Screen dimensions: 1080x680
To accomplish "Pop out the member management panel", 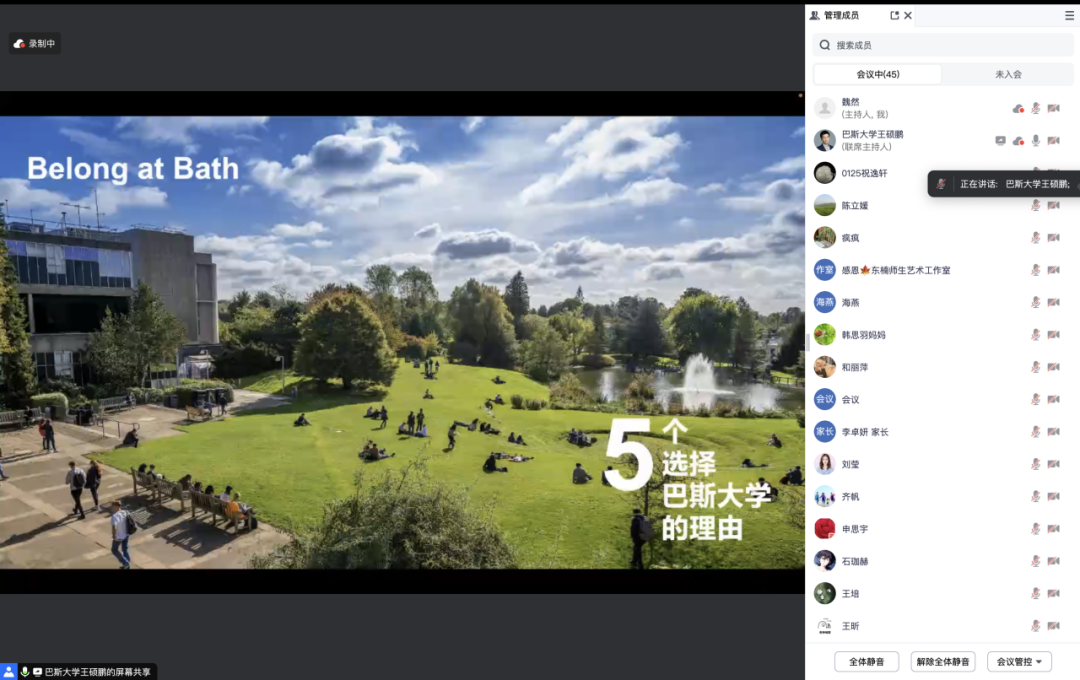I will pos(894,15).
